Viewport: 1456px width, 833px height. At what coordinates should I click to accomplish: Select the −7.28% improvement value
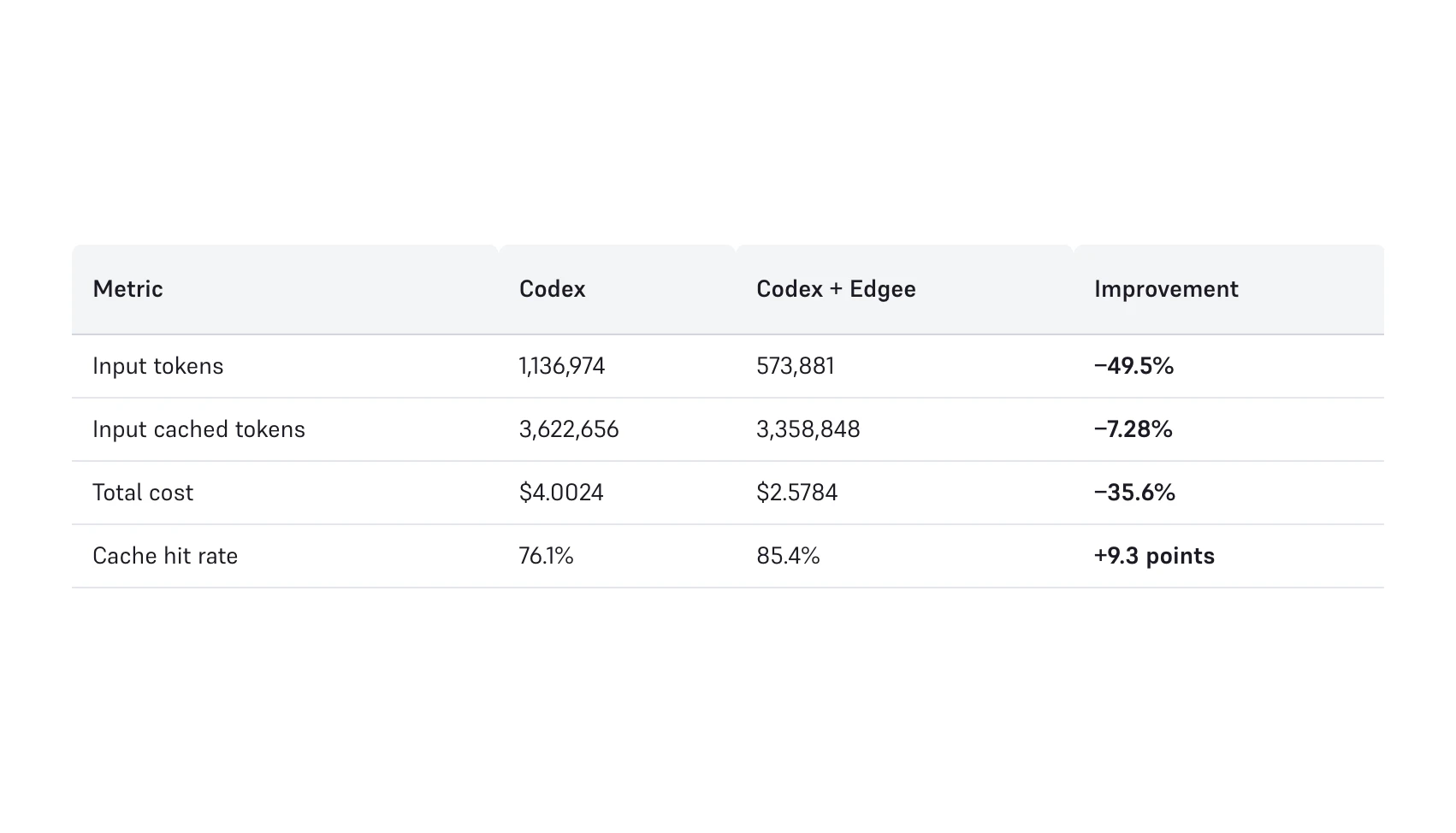pos(1133,429)
